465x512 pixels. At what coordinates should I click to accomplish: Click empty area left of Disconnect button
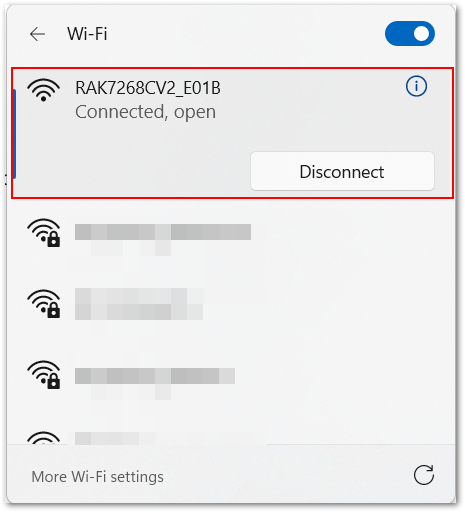133,171
